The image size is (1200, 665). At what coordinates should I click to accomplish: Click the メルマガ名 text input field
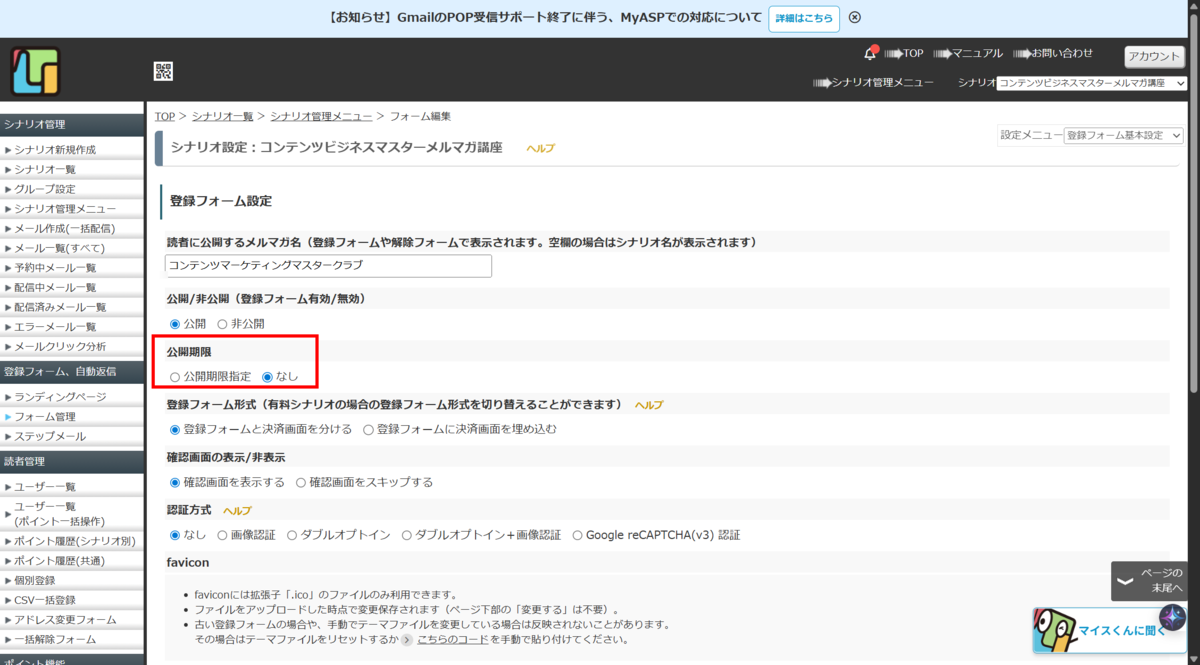click(328, 265)
